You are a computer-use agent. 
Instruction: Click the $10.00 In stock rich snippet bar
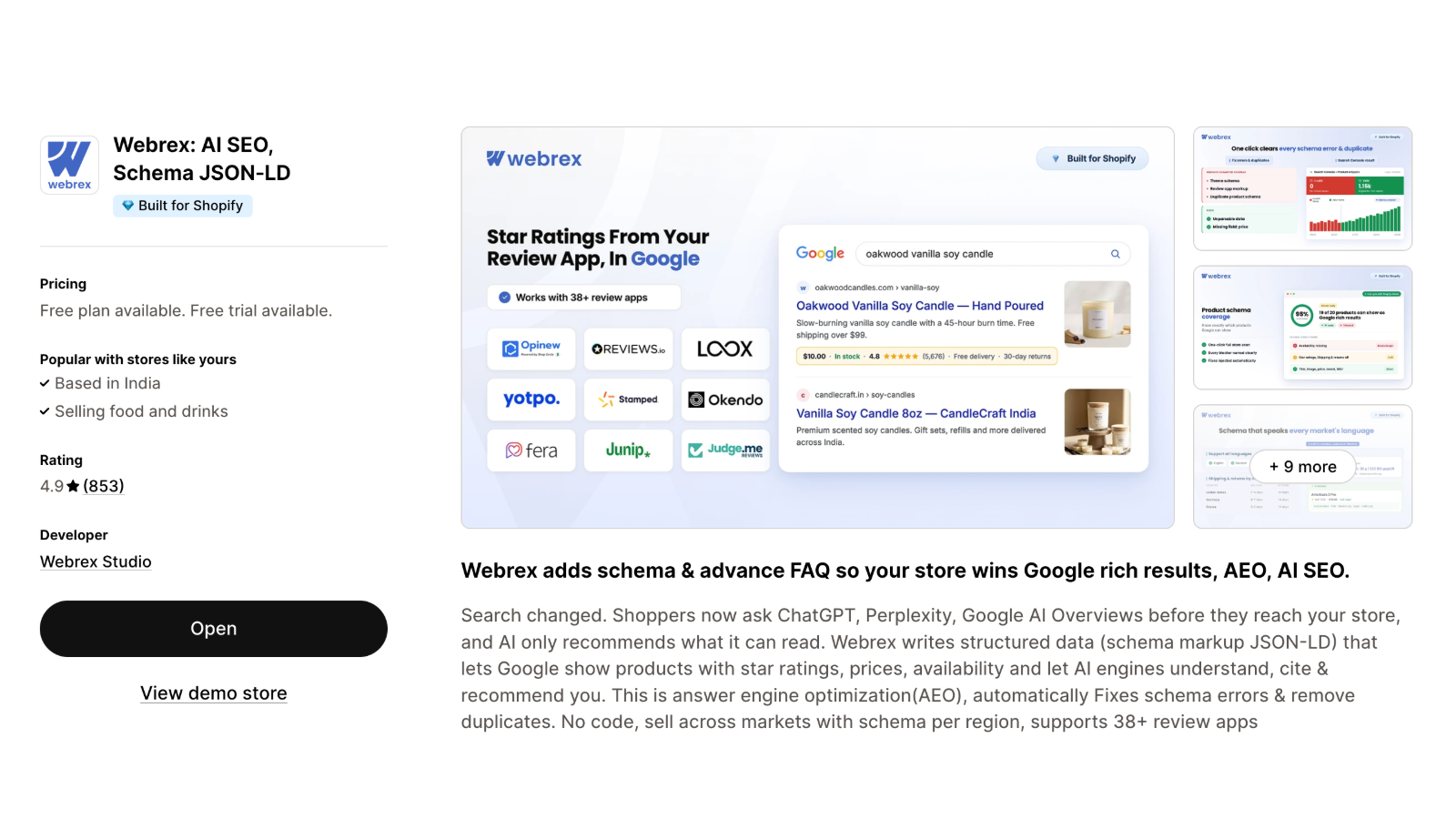pyautogui.click(x=926, y=357)
